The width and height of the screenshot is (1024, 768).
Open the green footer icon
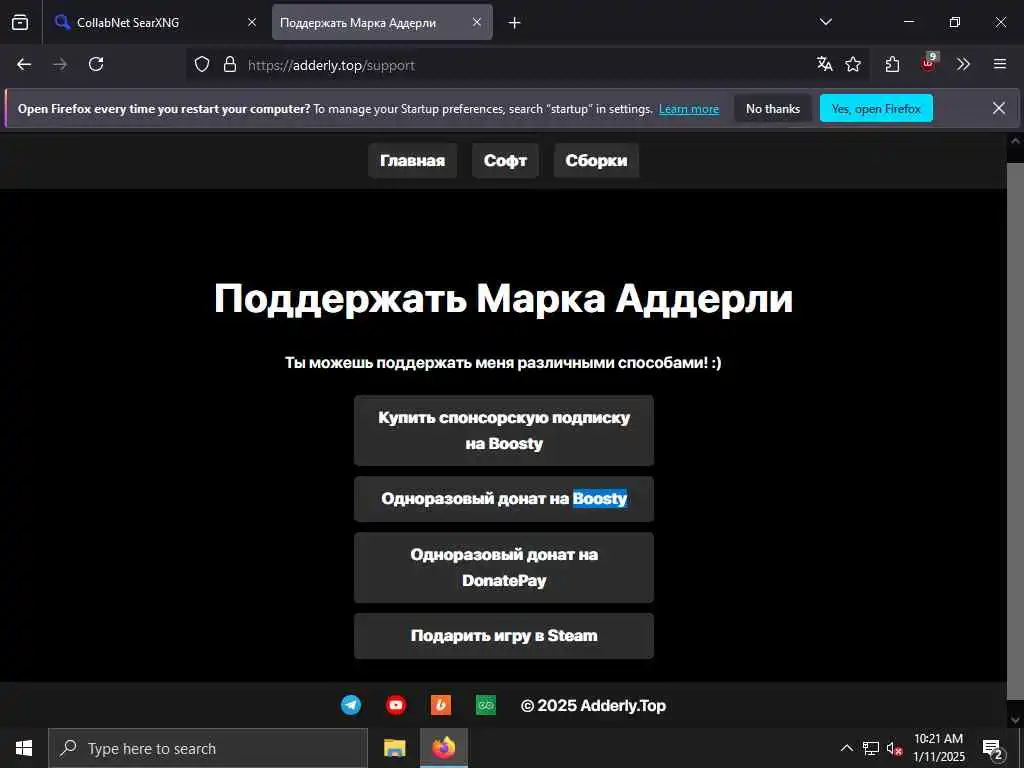click(486, 705)
